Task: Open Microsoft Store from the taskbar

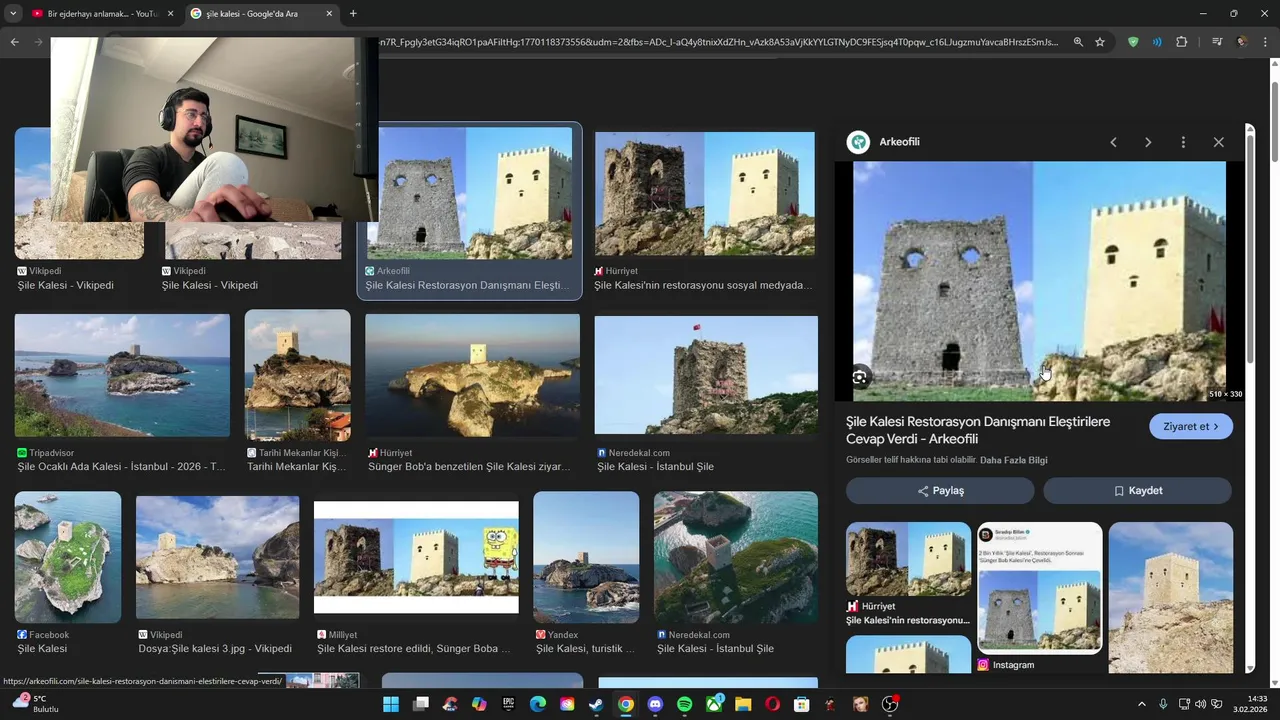Action: point(801,705)
